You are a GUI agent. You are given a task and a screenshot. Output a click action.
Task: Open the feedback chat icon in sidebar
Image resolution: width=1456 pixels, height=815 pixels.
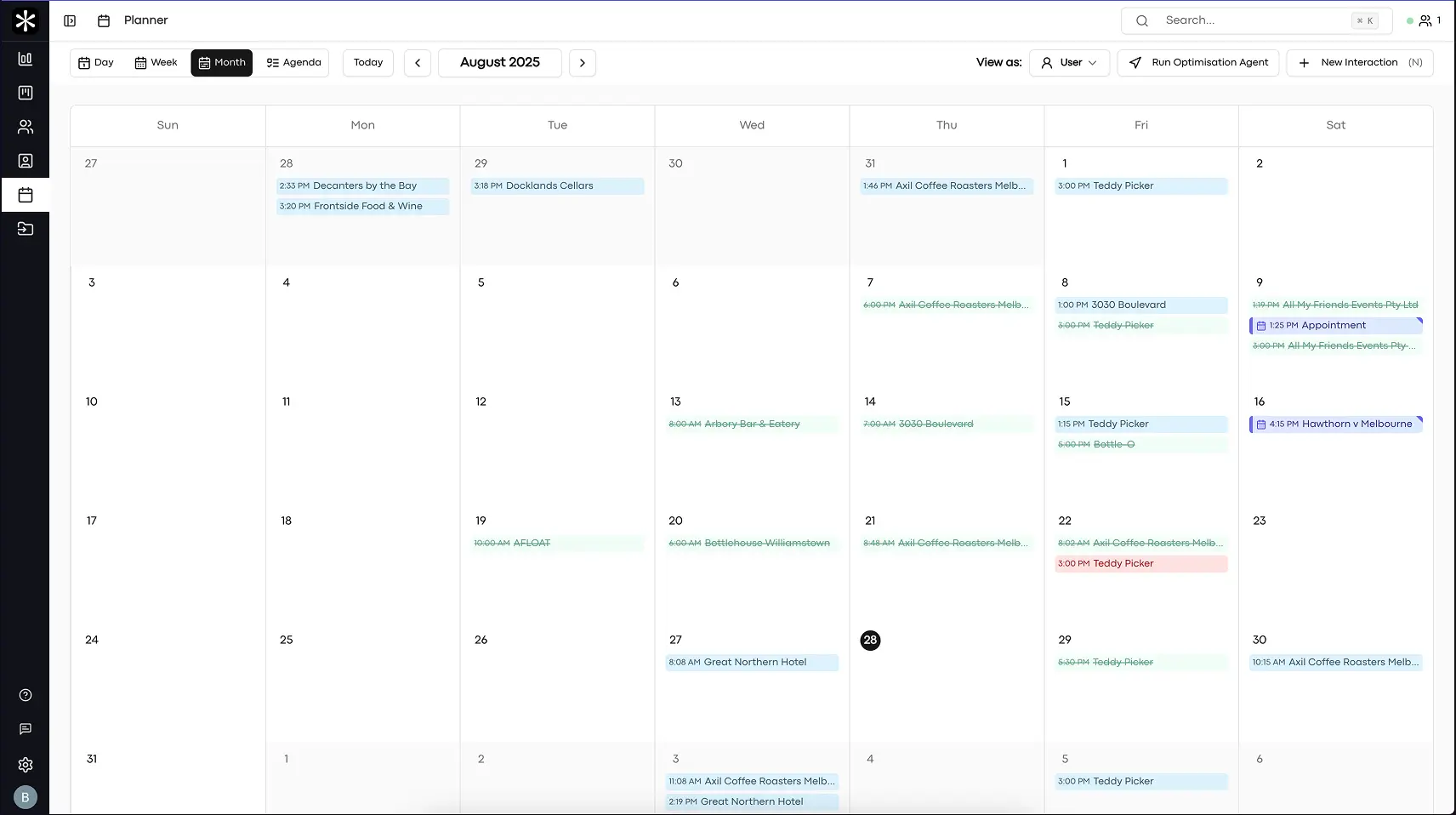point(26,729)
